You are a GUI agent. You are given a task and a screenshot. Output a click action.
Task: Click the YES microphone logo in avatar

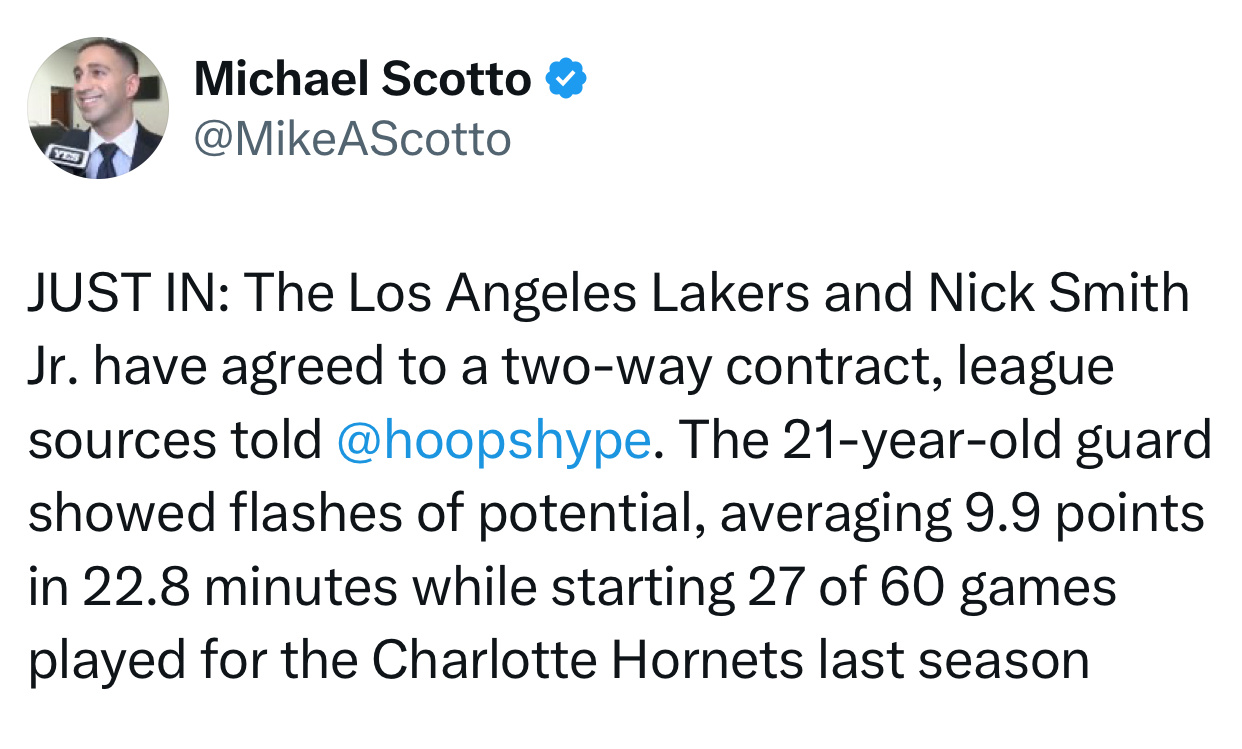pos(68,155)
